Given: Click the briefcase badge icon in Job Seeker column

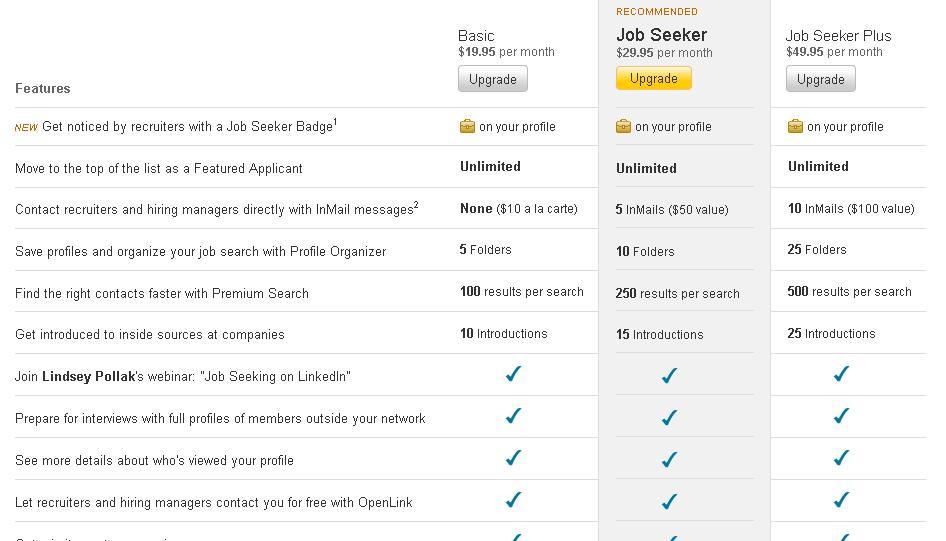Looking at the screenshot, I should point(623,126).
